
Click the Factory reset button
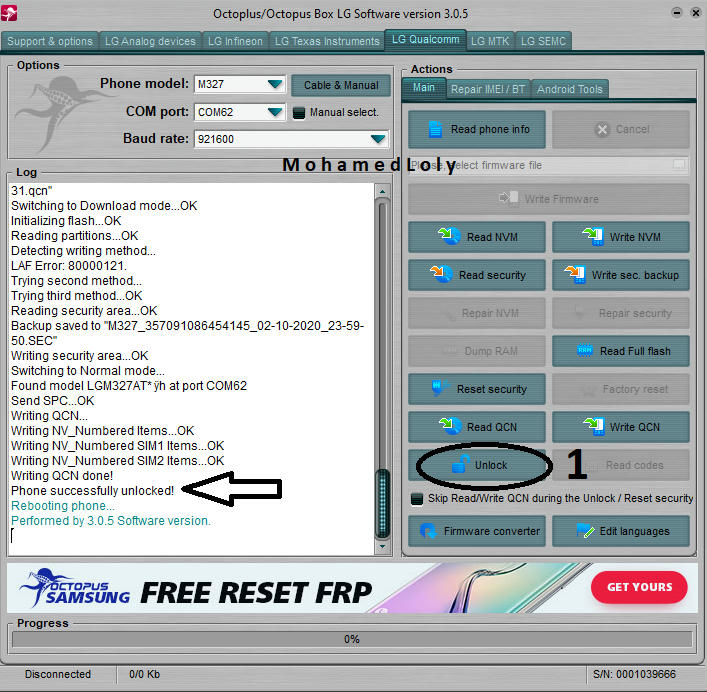tap(620, 389)
